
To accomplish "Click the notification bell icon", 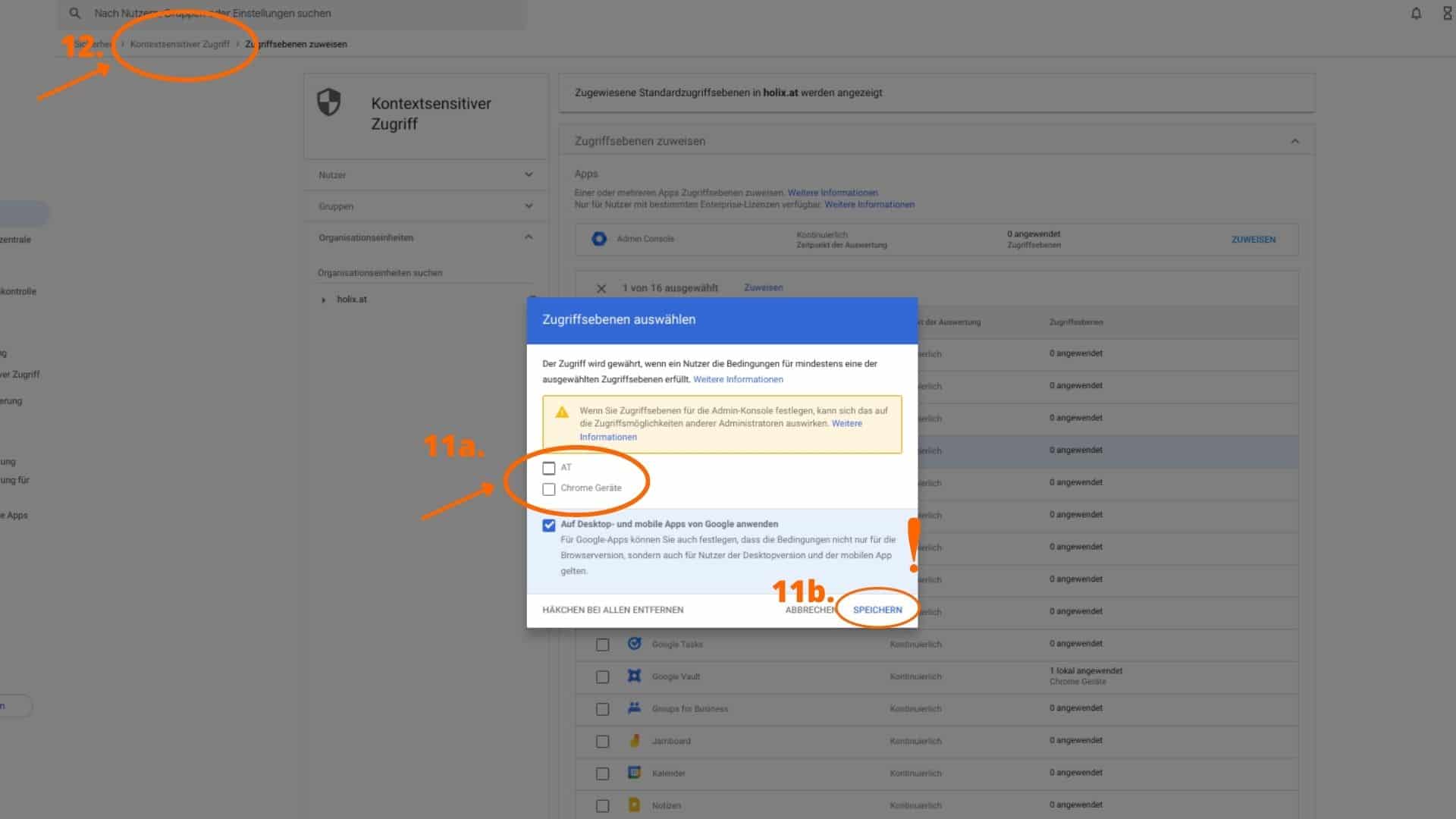I will pos(1416,14).
